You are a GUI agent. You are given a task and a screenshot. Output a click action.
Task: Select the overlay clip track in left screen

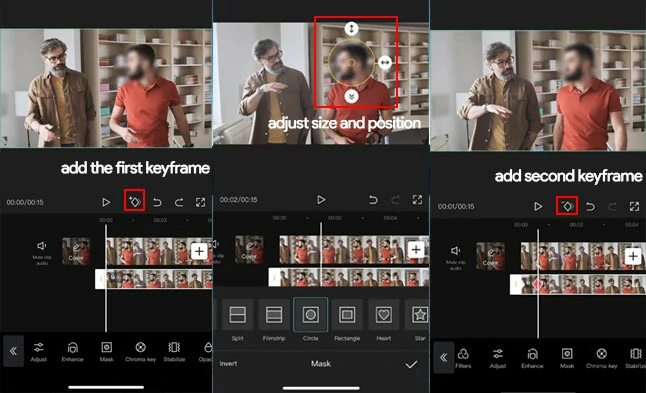point(154,279)
